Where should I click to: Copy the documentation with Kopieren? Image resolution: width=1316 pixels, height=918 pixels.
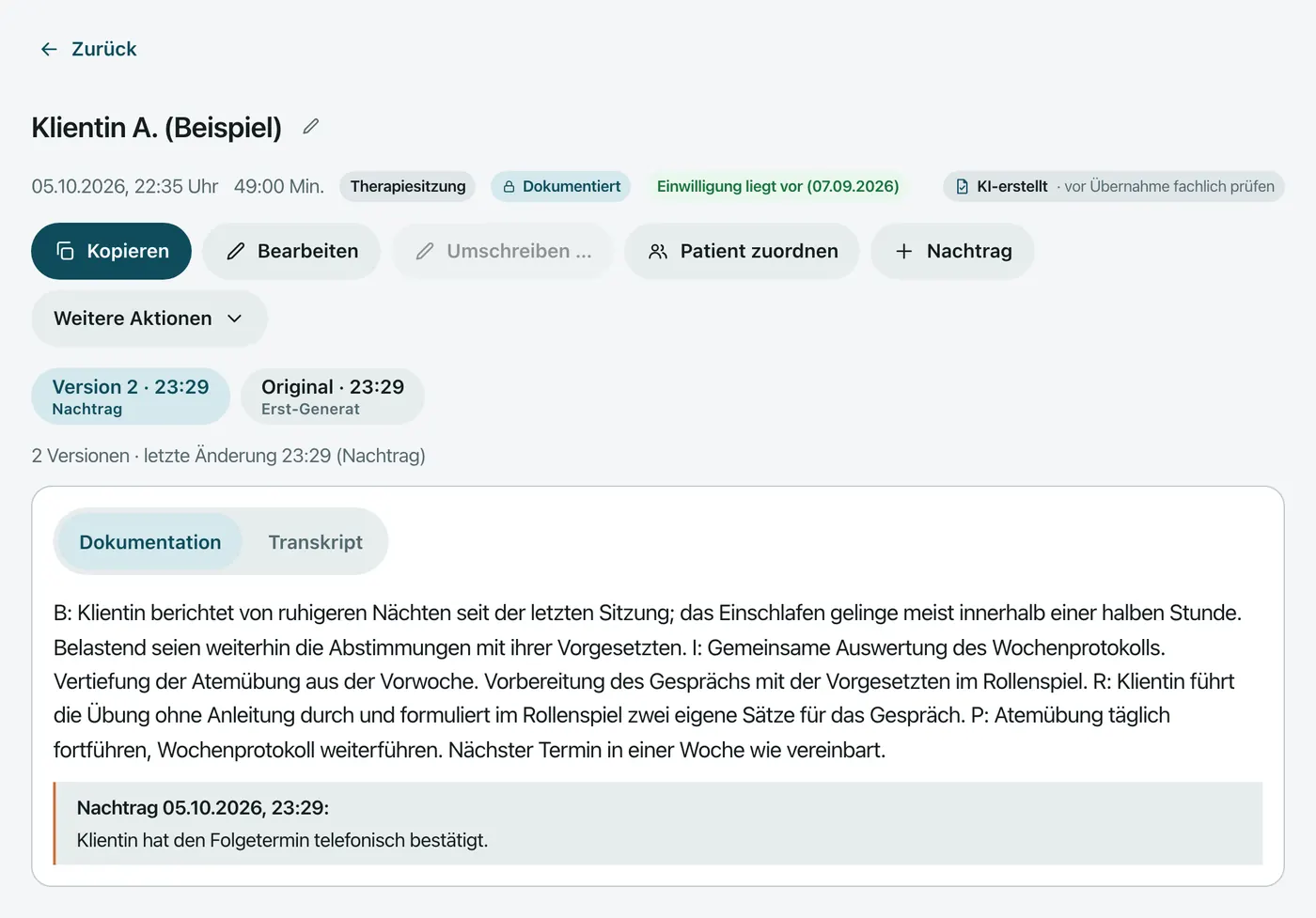point(111,251)
